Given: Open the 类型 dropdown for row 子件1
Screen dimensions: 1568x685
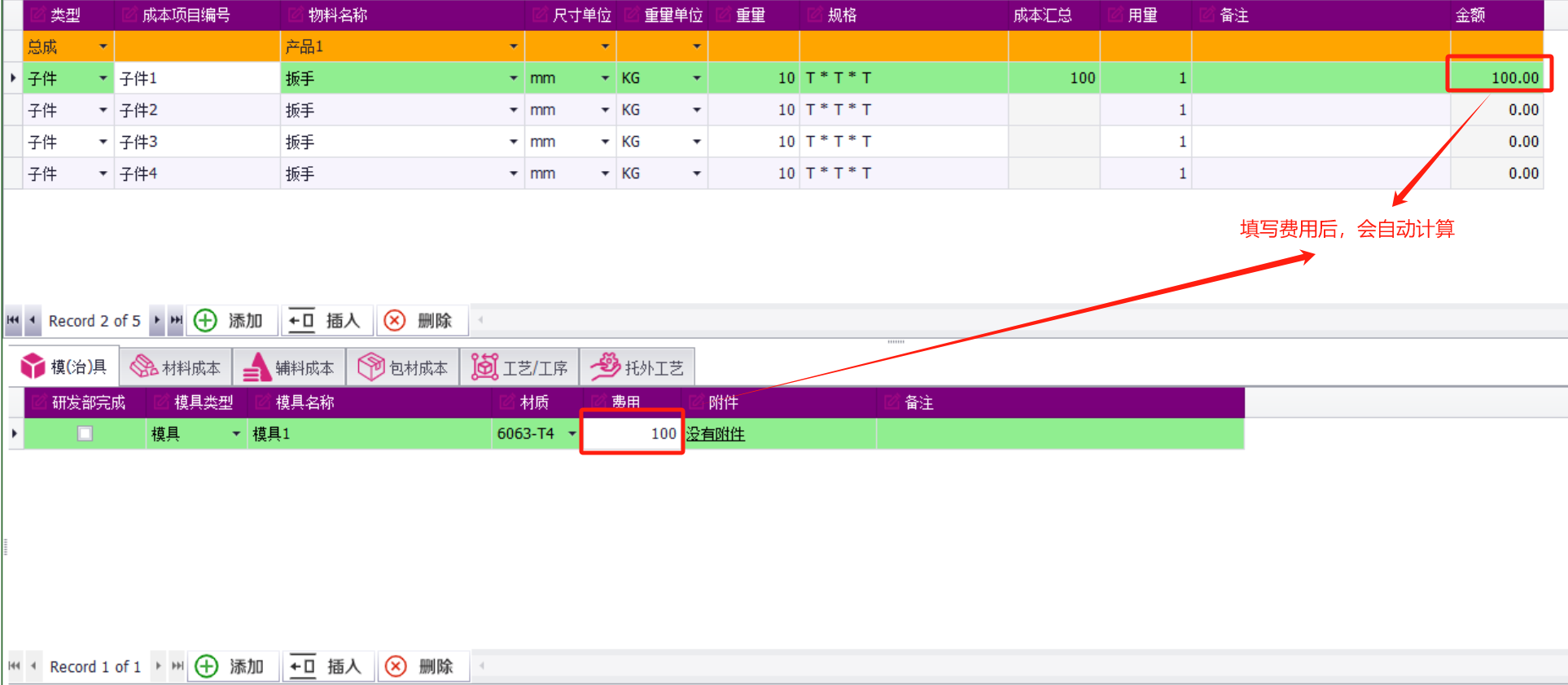Looking at the screenshot, I should coord(103,79).
